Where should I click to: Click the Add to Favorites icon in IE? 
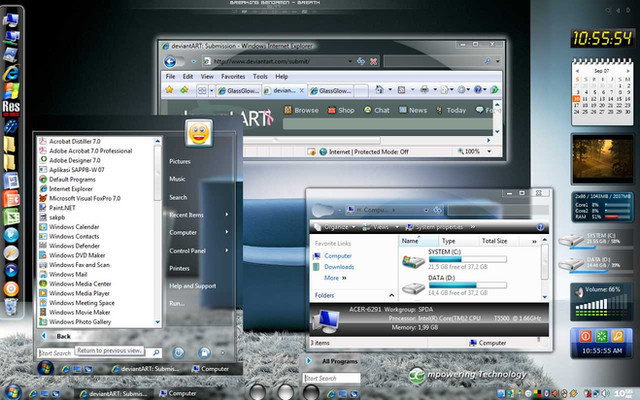184,90
